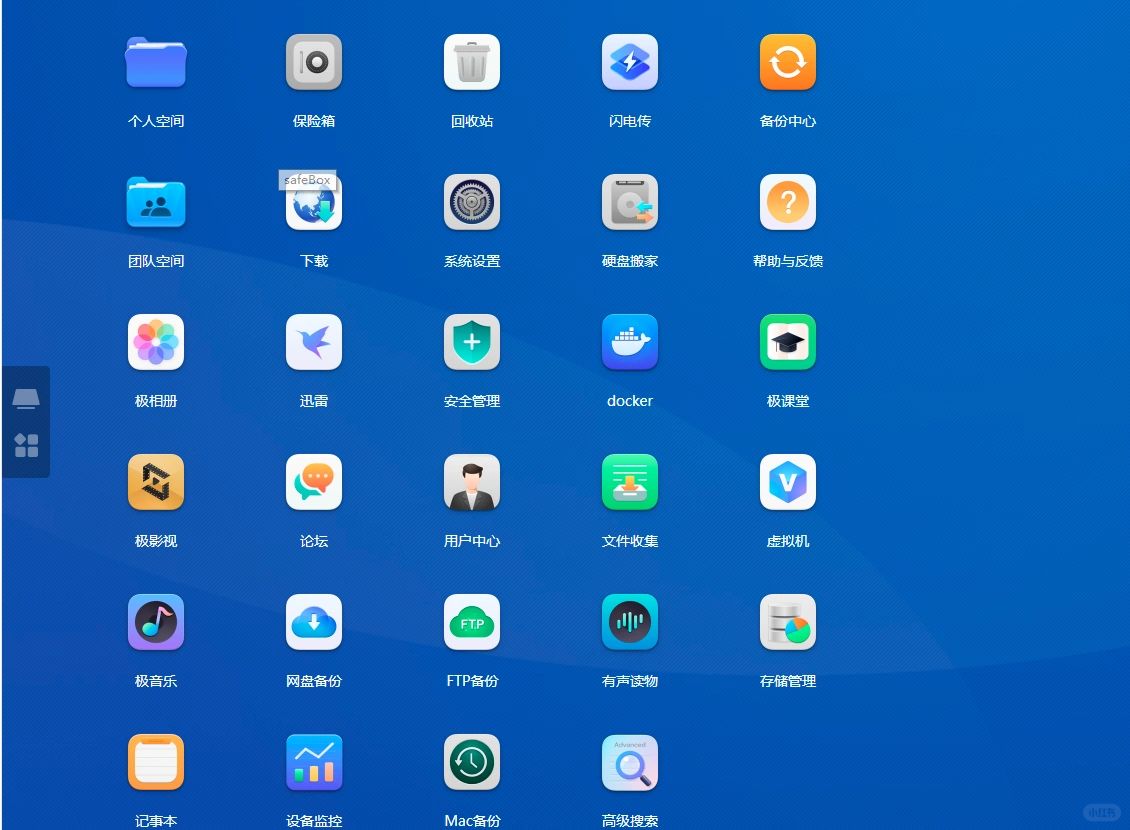Open the Mac备份 Time Machine backup app

tap(471, 762)
